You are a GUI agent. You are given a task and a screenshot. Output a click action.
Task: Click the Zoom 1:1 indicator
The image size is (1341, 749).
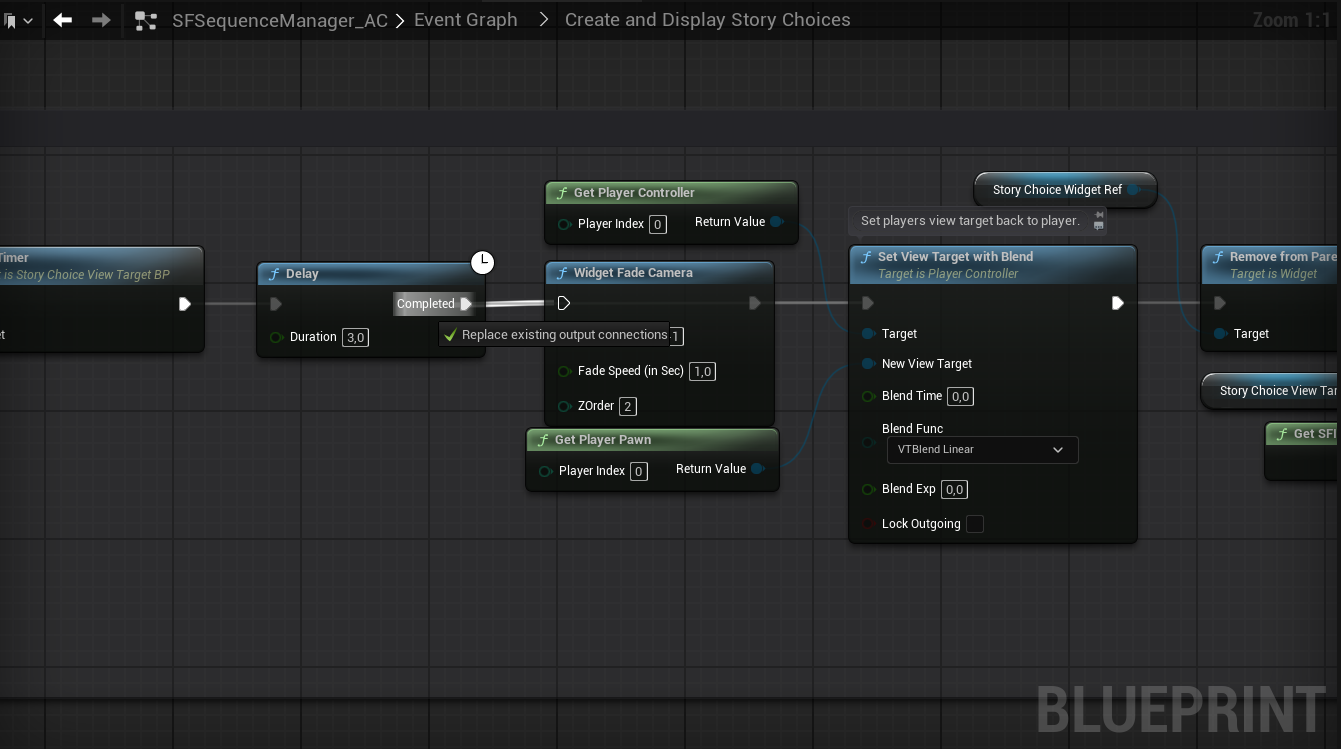[x=1292, y=20]
